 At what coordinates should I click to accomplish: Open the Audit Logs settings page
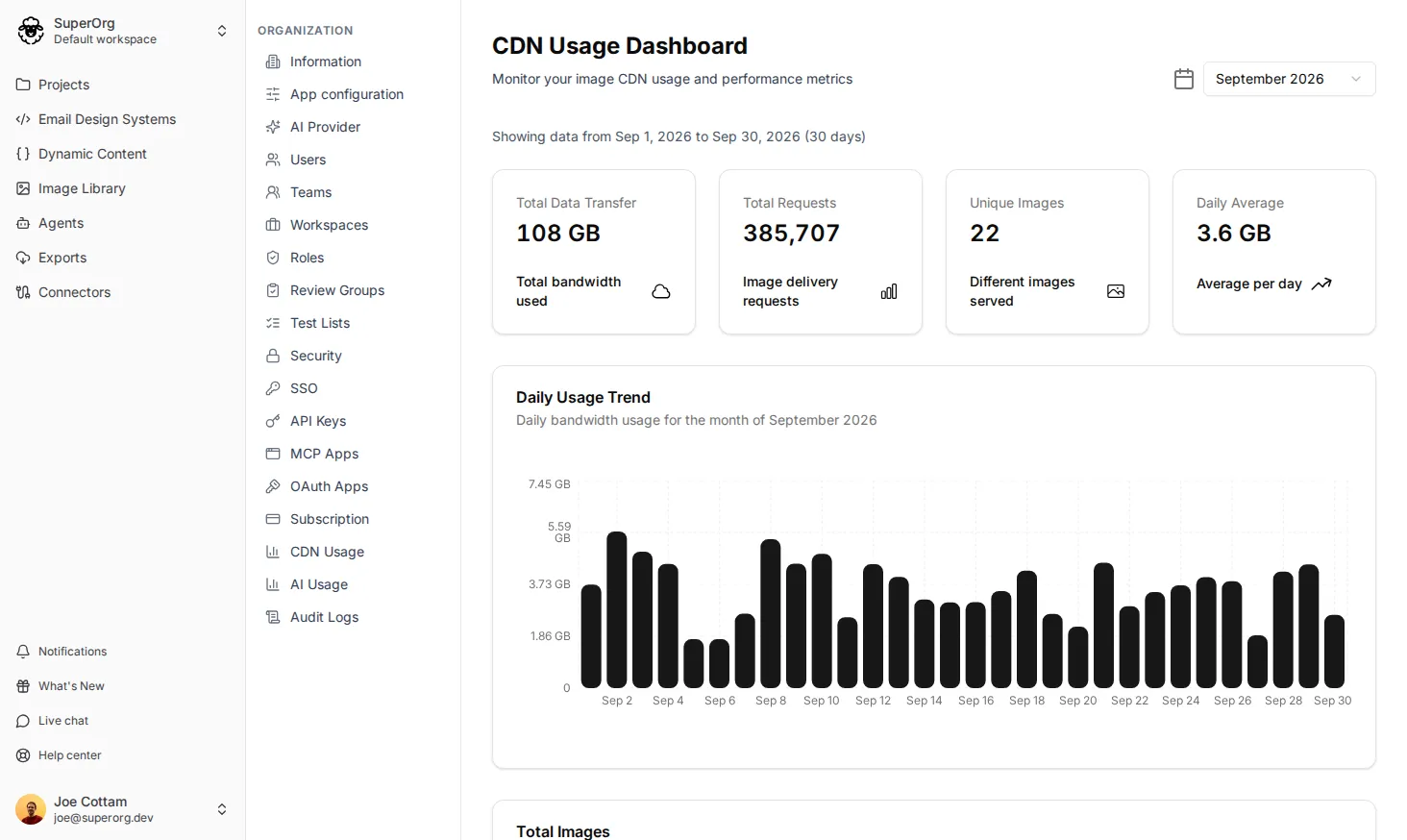(324, 617)
